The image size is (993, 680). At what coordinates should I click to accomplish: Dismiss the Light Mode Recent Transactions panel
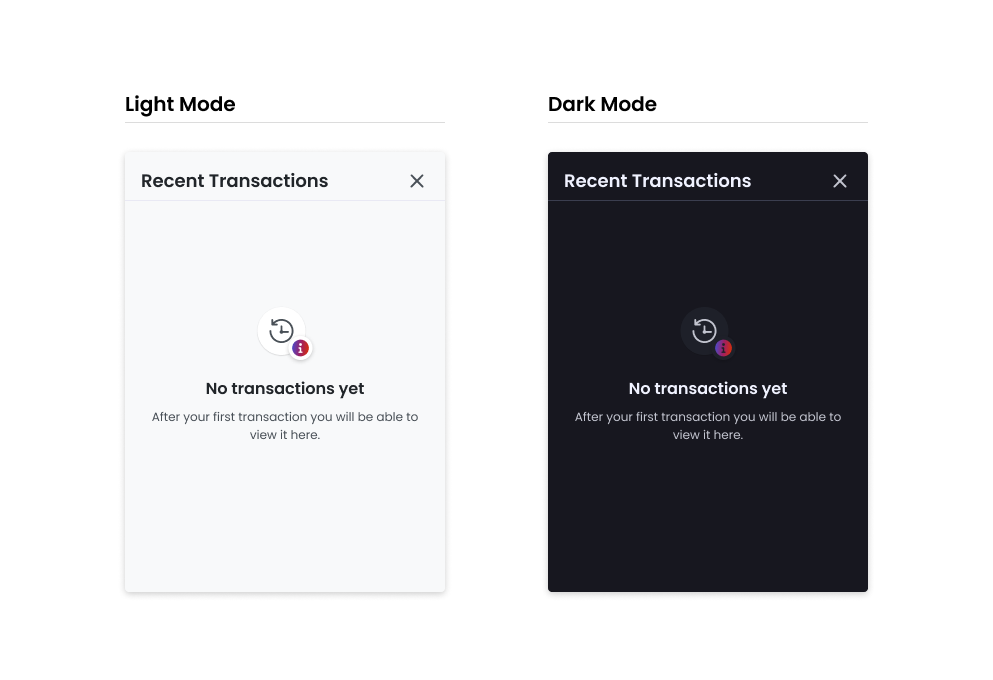417,181
